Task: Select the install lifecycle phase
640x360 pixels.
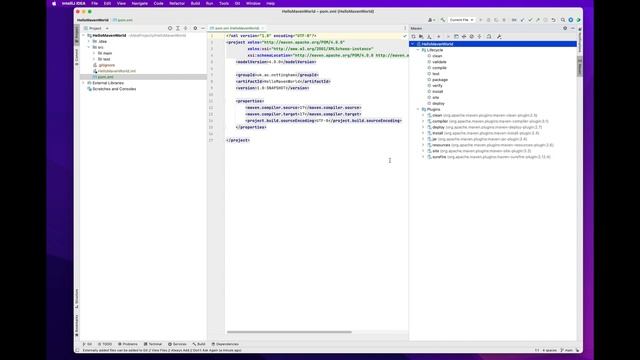Action: pos(437,91)
